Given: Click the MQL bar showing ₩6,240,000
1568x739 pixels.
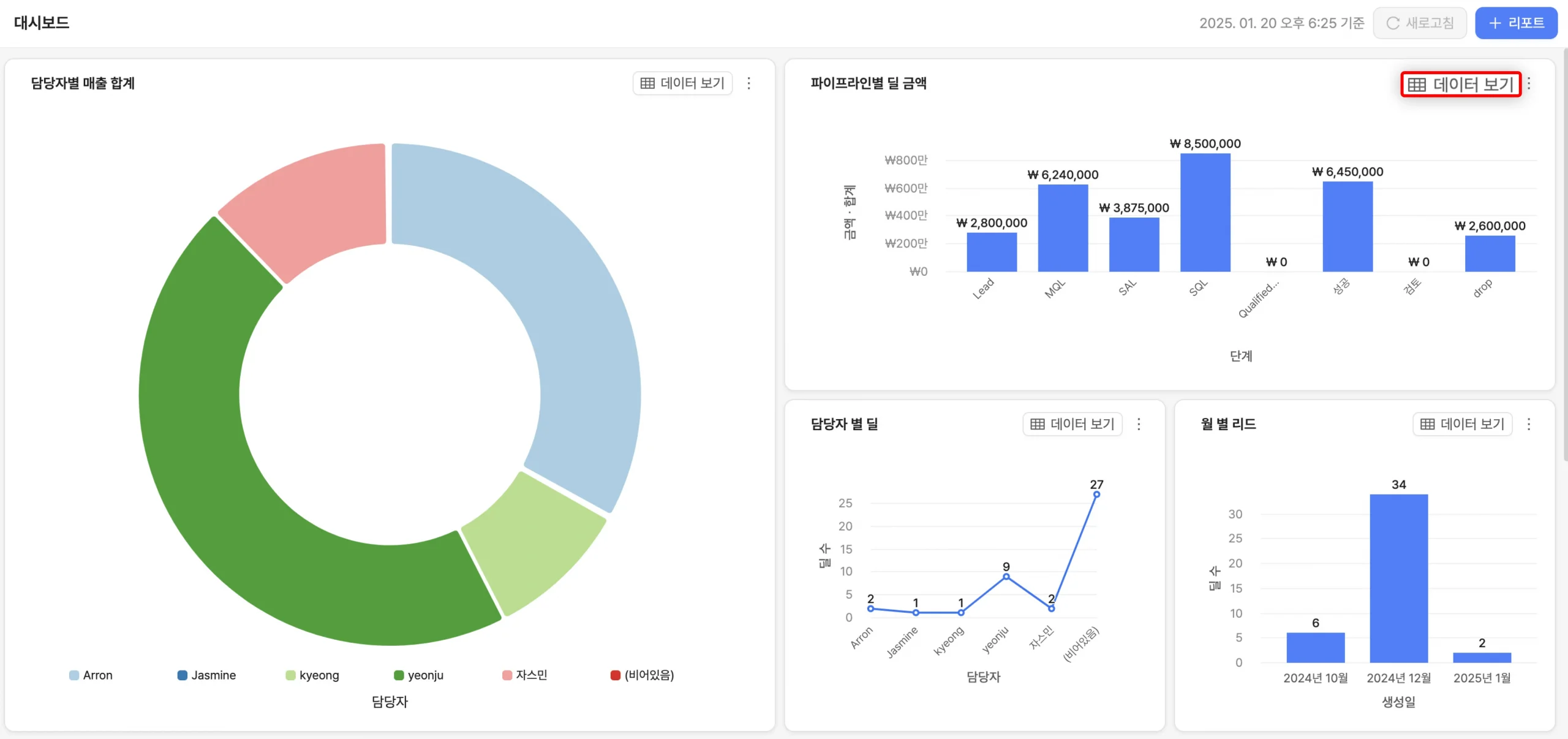Looking at the screenshot, I should (x=1063, y=228).
